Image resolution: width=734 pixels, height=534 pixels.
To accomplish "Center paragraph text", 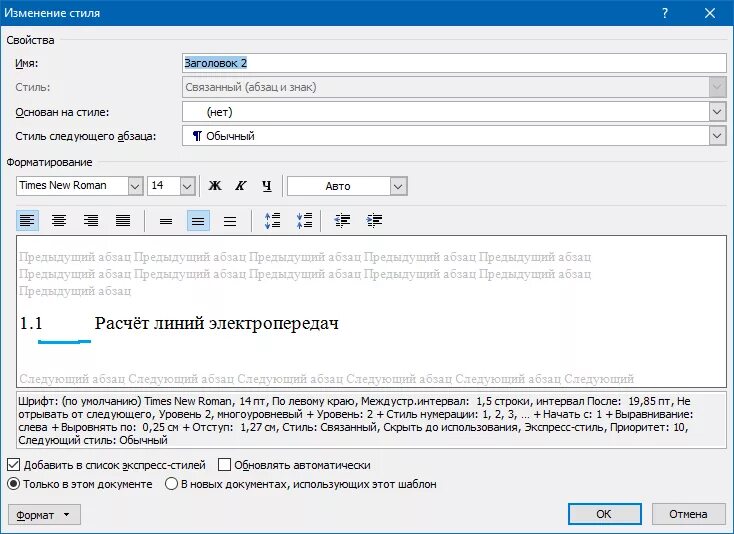I will (59, 220).
